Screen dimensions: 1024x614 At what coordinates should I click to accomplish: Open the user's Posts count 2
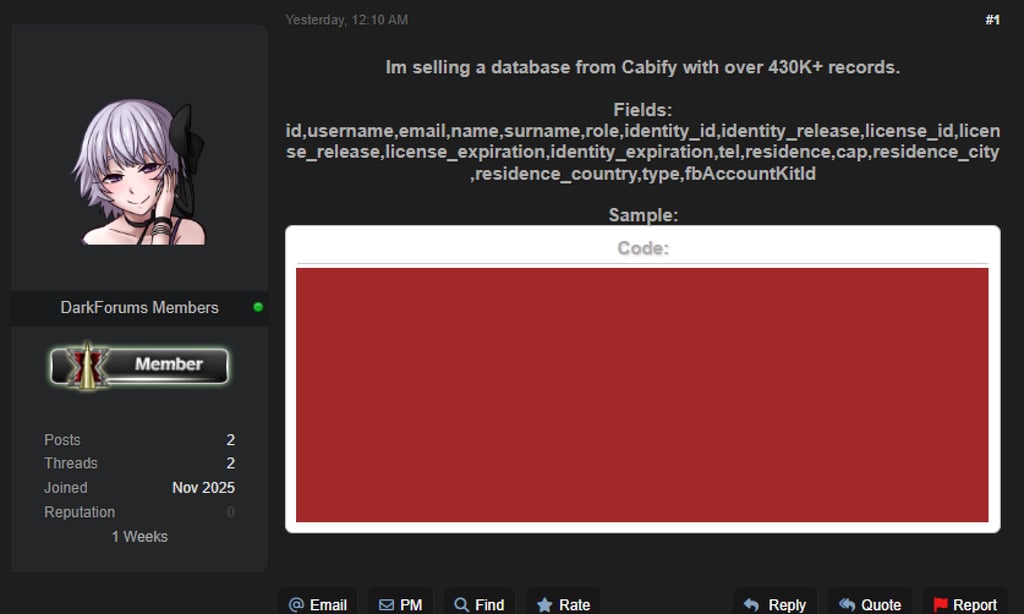coord(231,440)
